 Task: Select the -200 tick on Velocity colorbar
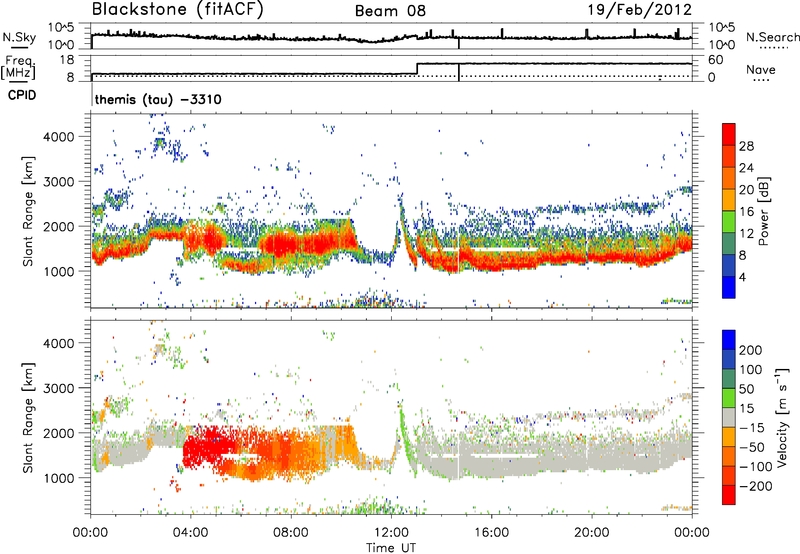coord(756,486)
